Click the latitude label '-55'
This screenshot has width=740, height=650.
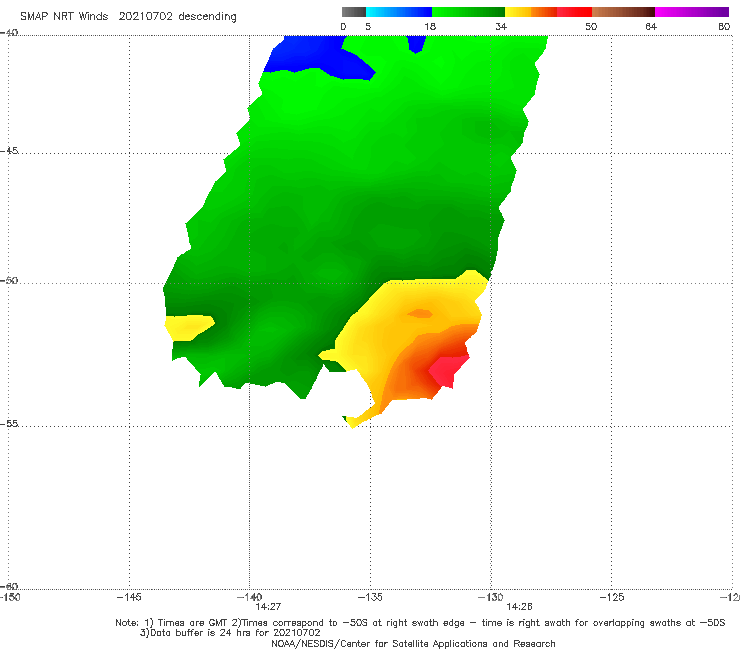pyautogui.click(x=9, y=423)
